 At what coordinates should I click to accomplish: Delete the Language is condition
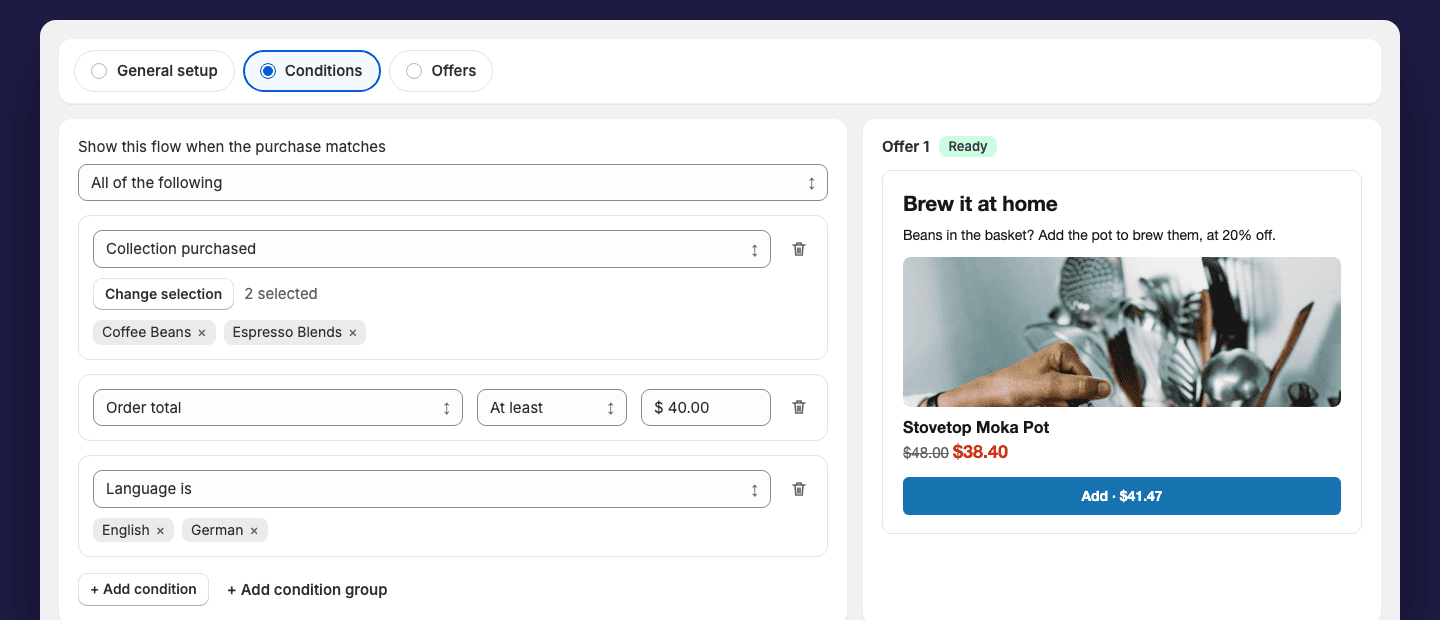(799, 489)
